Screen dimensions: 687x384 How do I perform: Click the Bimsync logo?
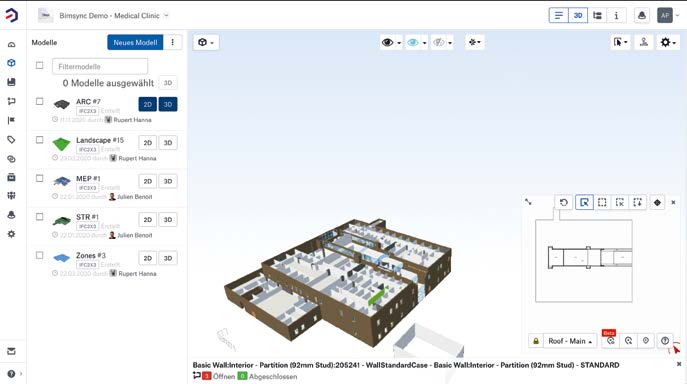coord(12,15)
